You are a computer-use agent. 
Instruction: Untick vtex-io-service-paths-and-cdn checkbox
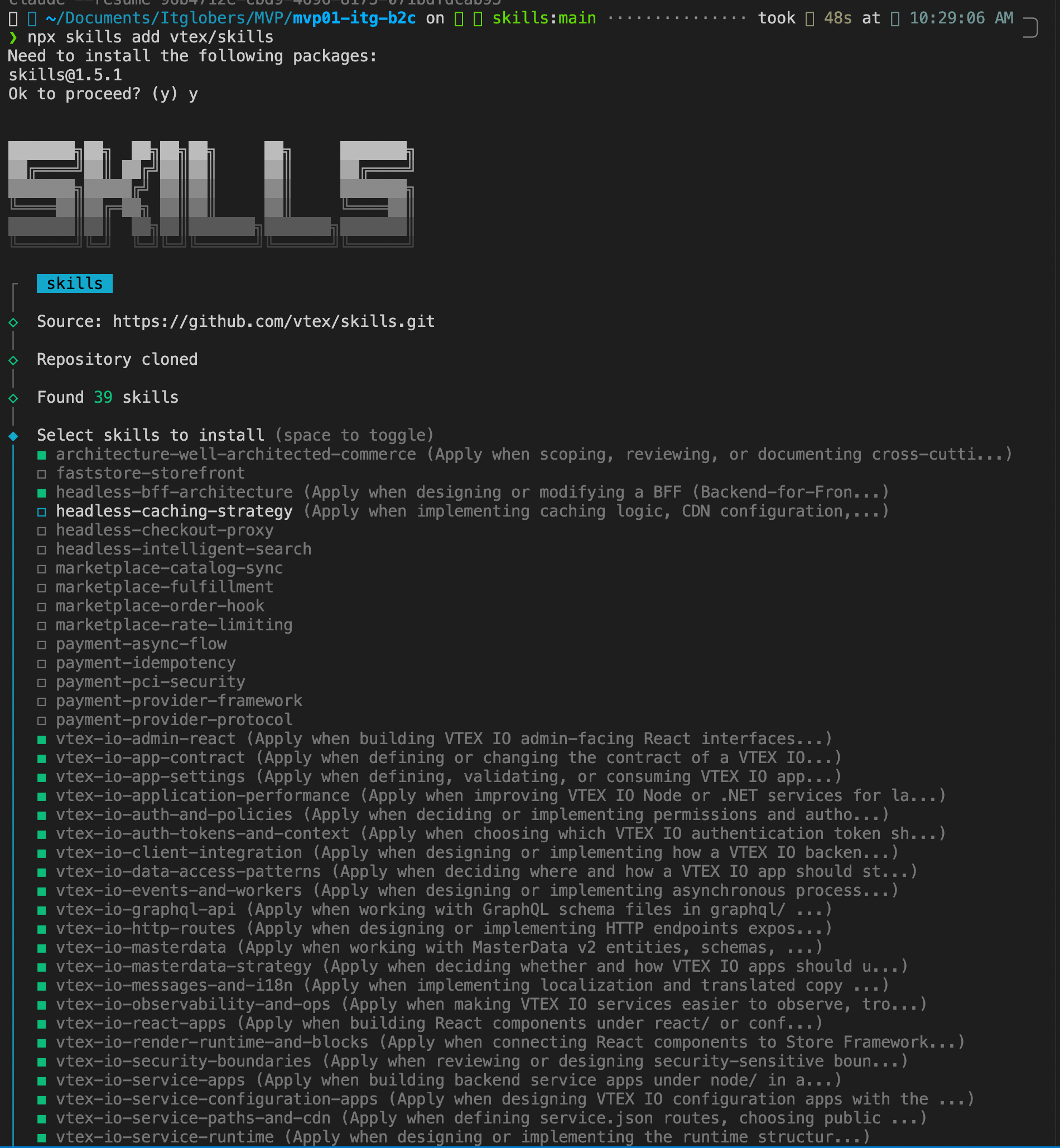pos(41,1118)
